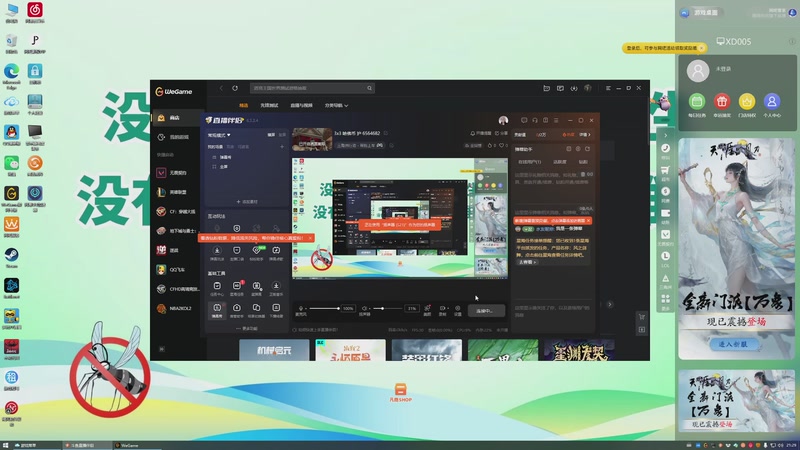Image resolution: width=800 pixels, height=450 pixels.
Task: Switch to 精选 tab in WeGame
Action: (243, 106)
